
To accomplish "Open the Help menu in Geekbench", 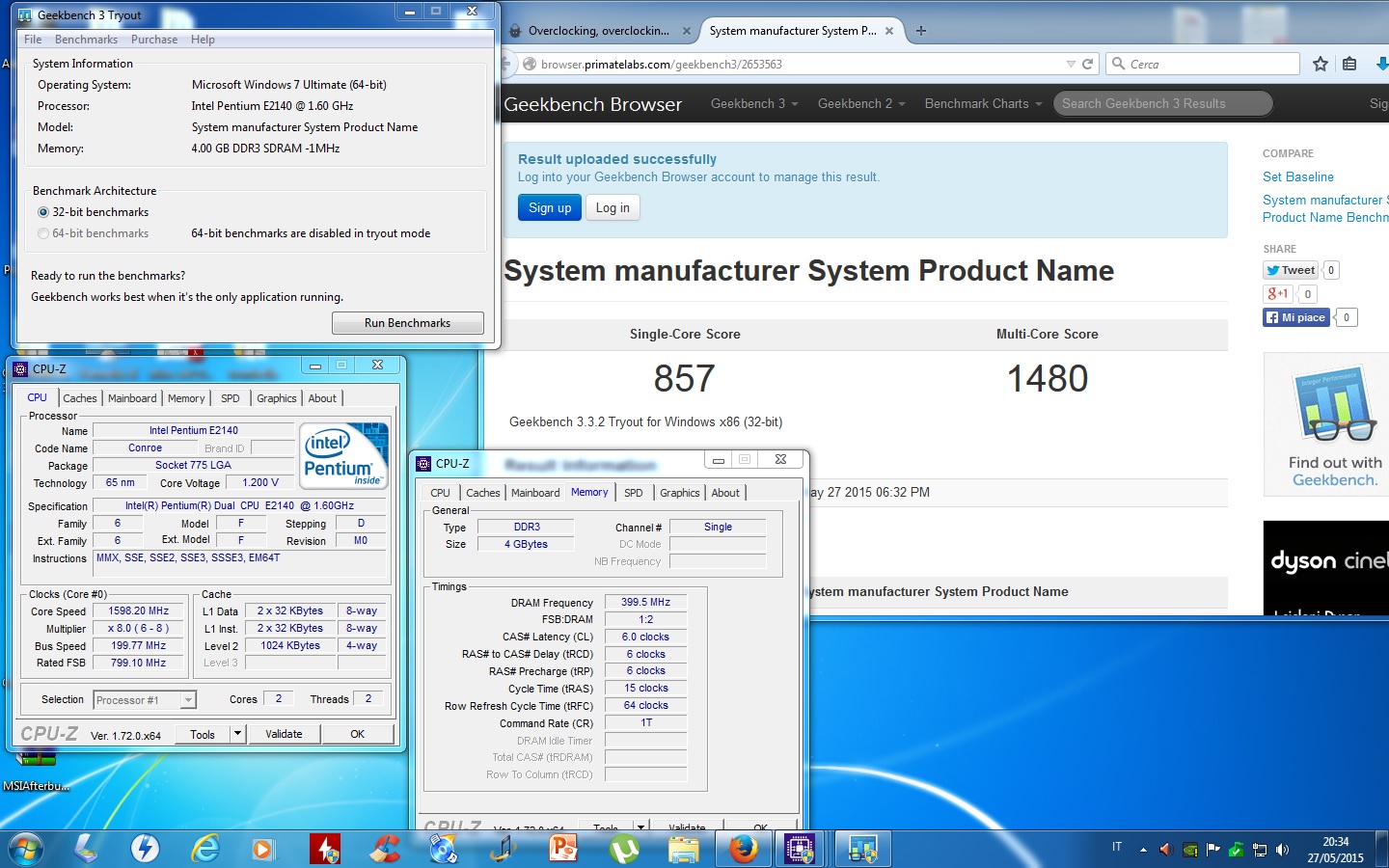I will (x=203, y=40).
